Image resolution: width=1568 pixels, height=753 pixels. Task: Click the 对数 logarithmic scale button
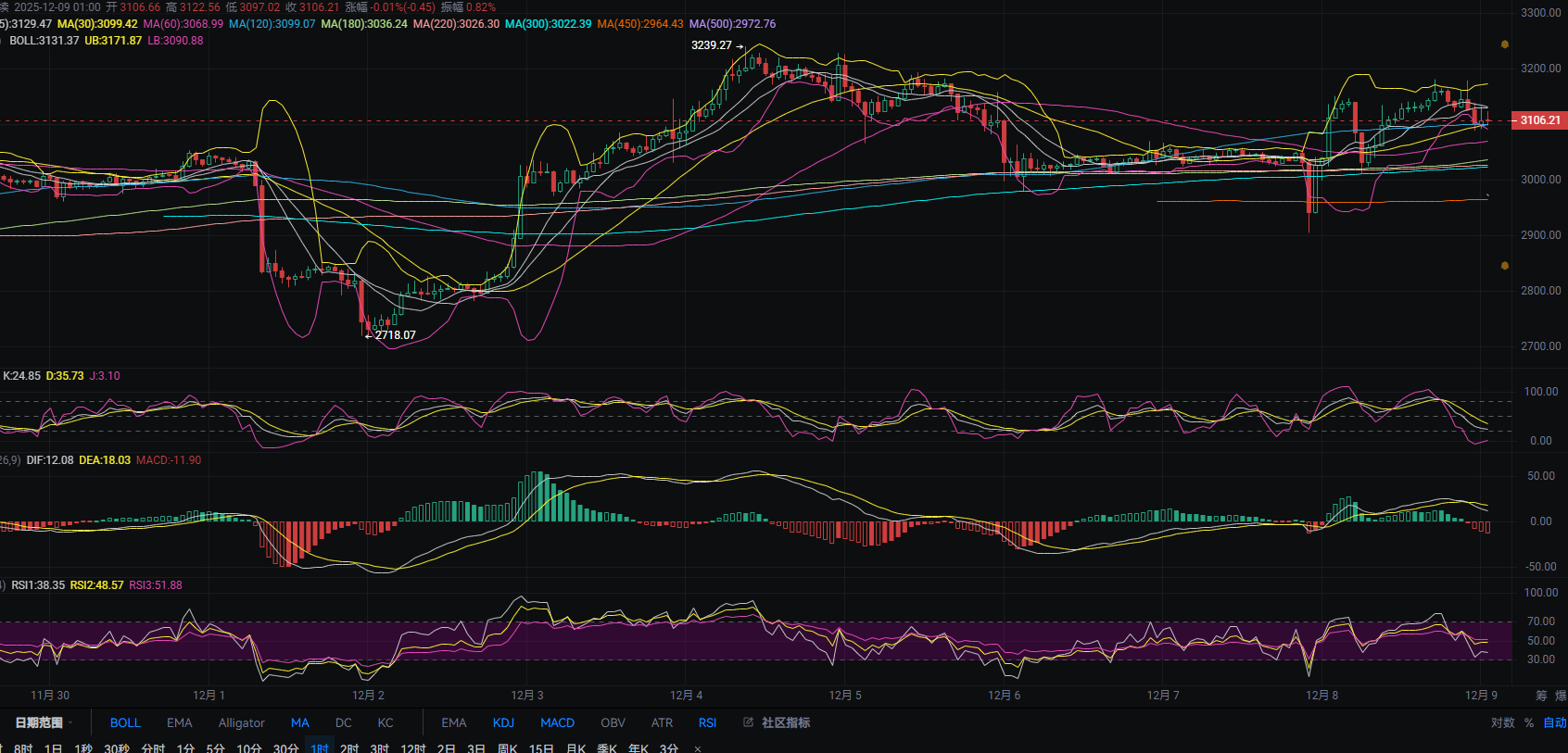click(1502, 722)
